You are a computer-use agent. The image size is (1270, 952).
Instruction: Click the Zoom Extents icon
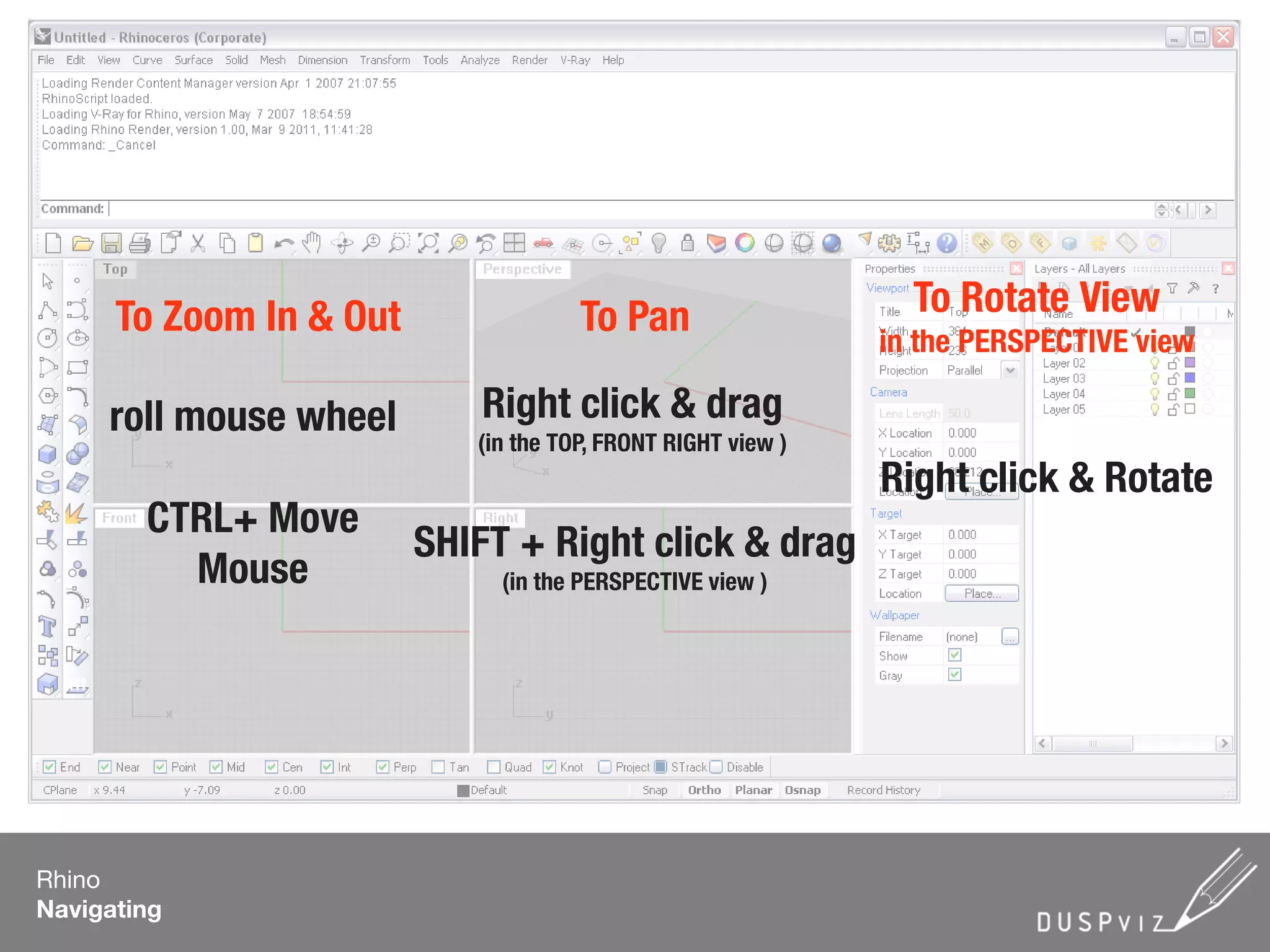(x=428, y=243)
